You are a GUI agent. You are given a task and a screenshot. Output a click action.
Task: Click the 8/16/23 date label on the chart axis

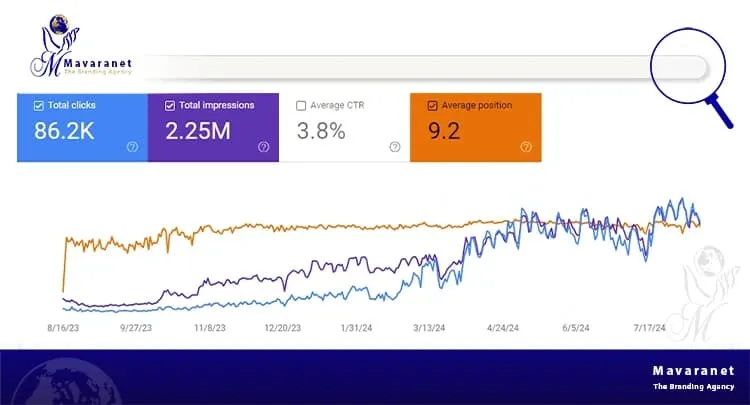point(63,326)
